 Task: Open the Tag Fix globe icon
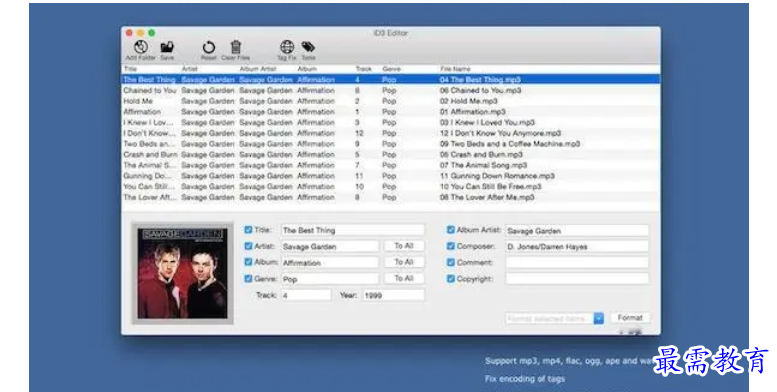click(x=287, y=47)
